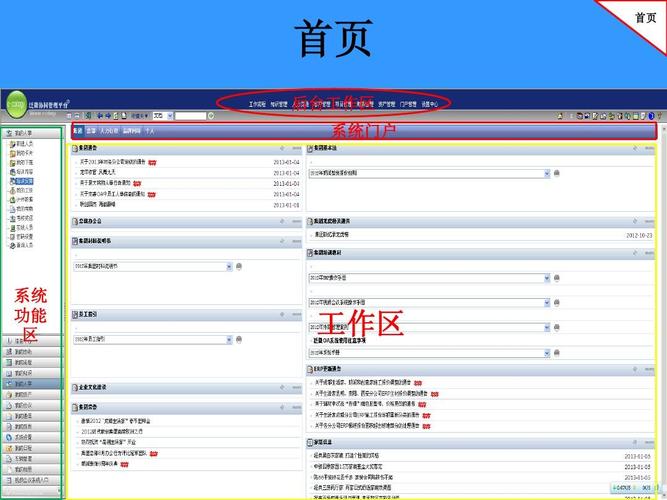Image resolution: width=667 pixels, height=500 pixels.
Task: Open the 我的流程 sidebar section
Action: pyautogui.click(x=31, y=363)
